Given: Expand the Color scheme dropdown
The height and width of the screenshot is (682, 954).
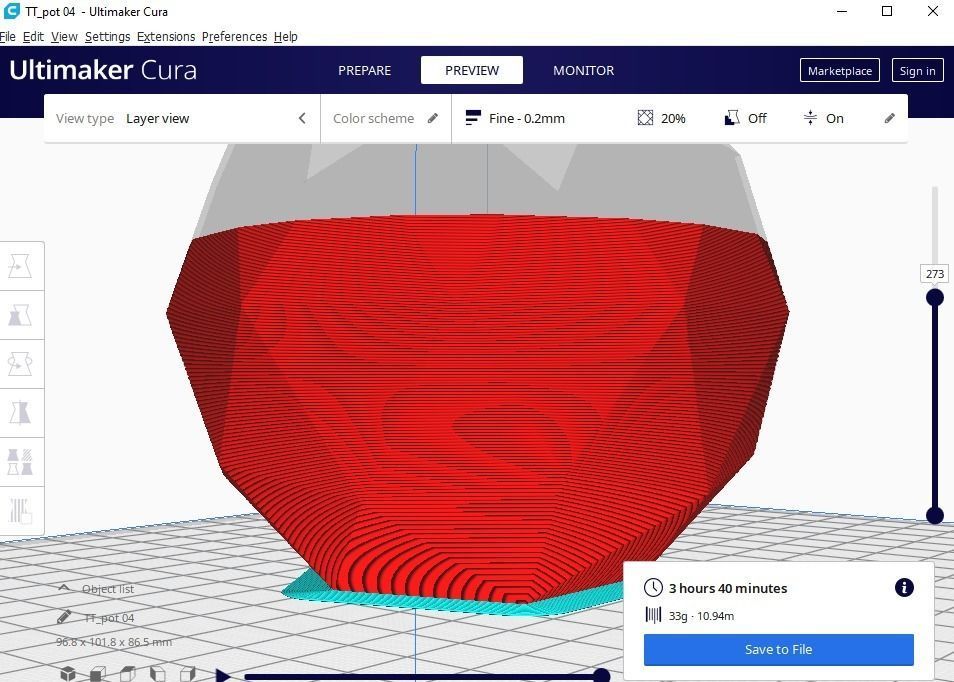Looking at the screenshot, I should tap(385, 118).
